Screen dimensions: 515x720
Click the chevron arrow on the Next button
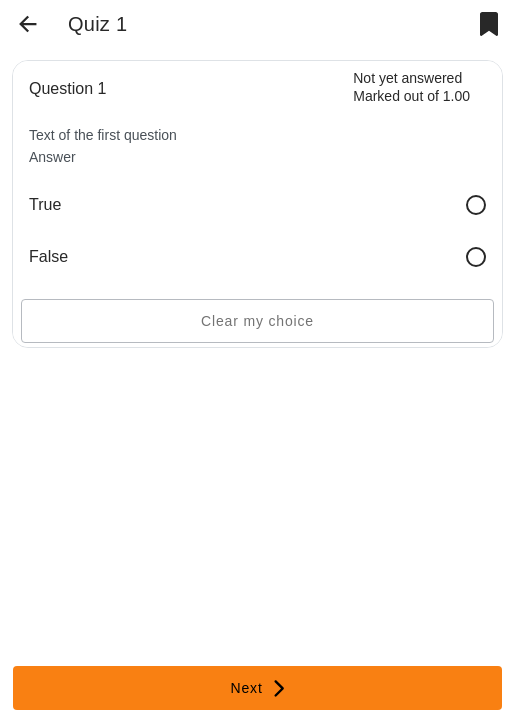click(x=279, y=688)
